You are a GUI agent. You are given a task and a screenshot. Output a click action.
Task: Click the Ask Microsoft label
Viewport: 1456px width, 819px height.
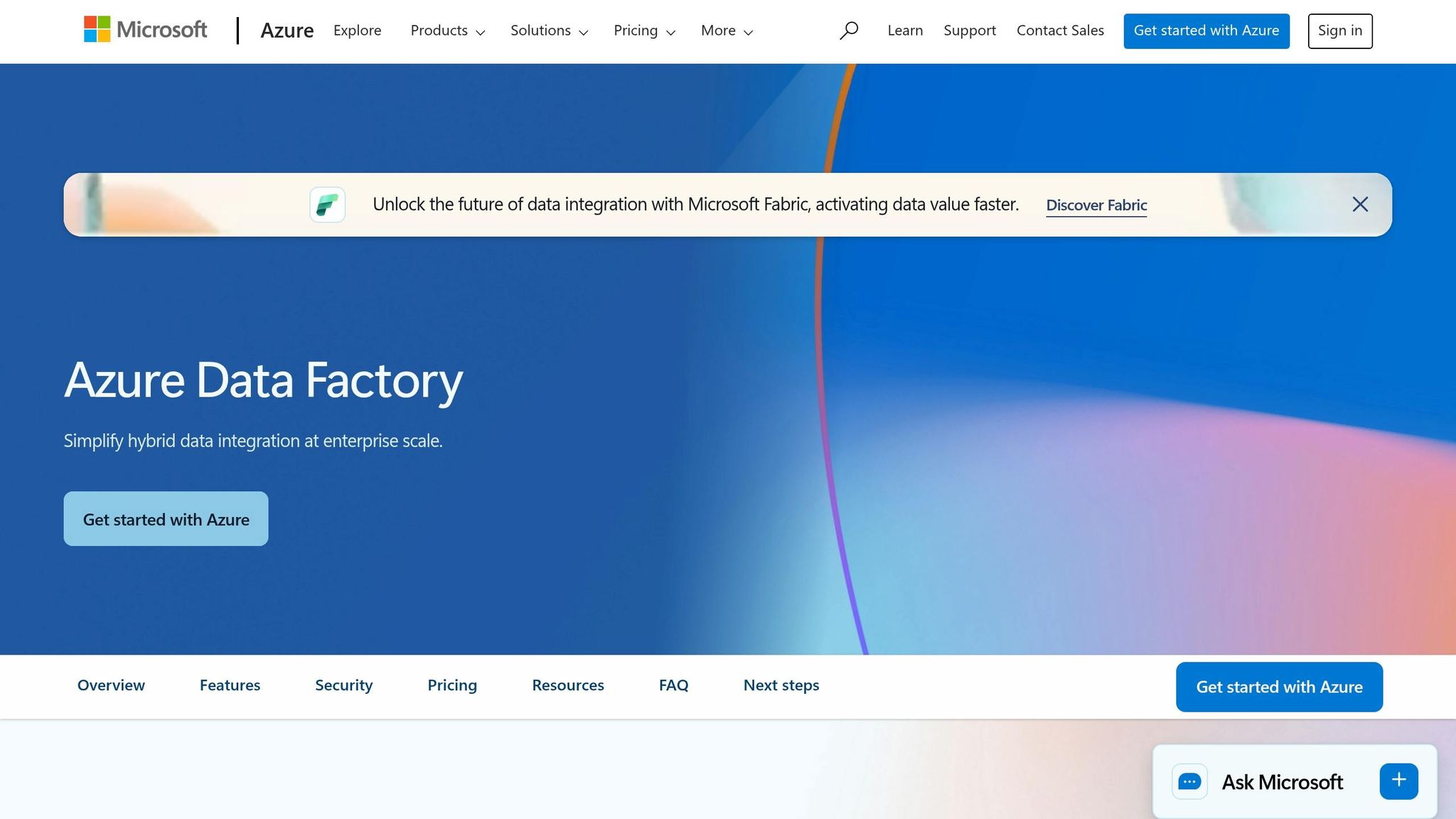click(x=1282, y=782)
